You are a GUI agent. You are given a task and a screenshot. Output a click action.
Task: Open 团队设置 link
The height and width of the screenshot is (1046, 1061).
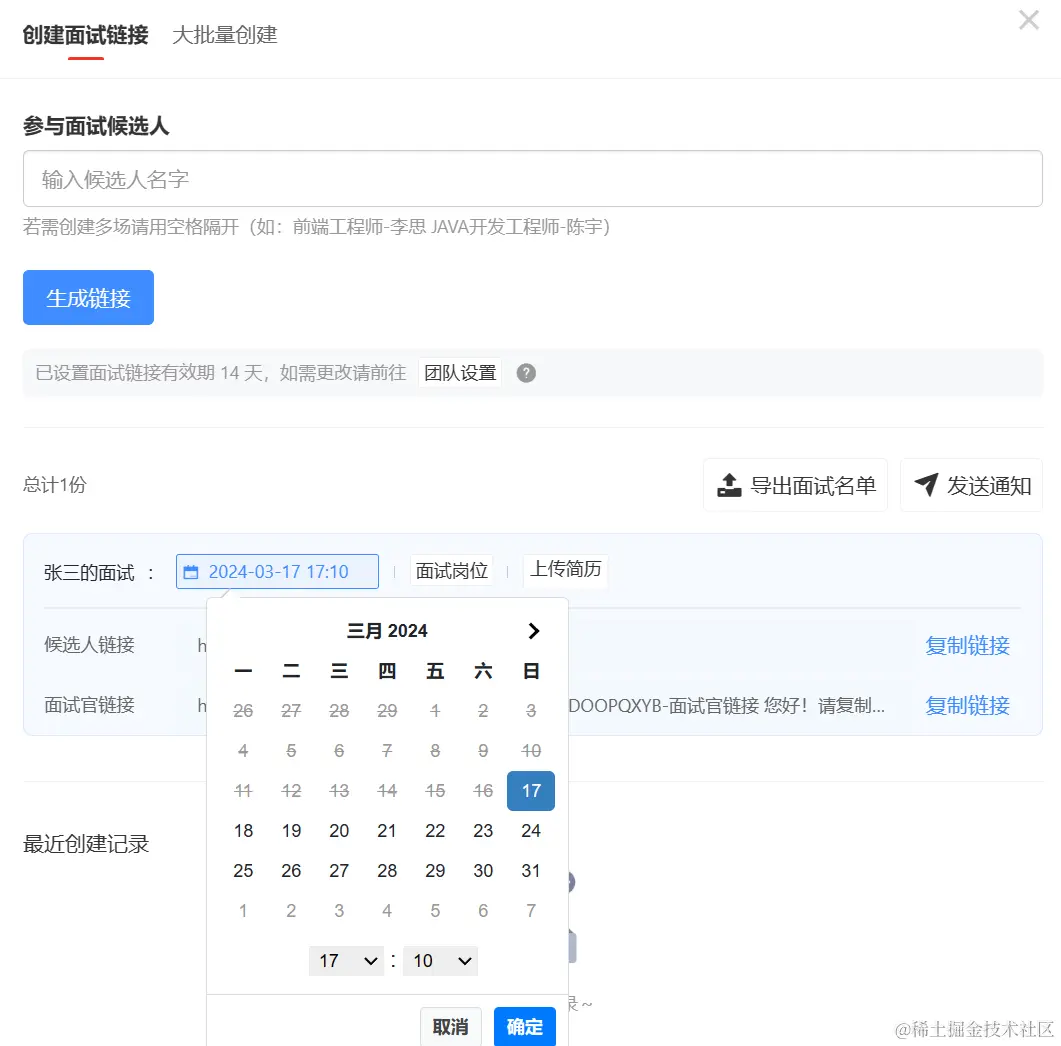click(460, 373)
